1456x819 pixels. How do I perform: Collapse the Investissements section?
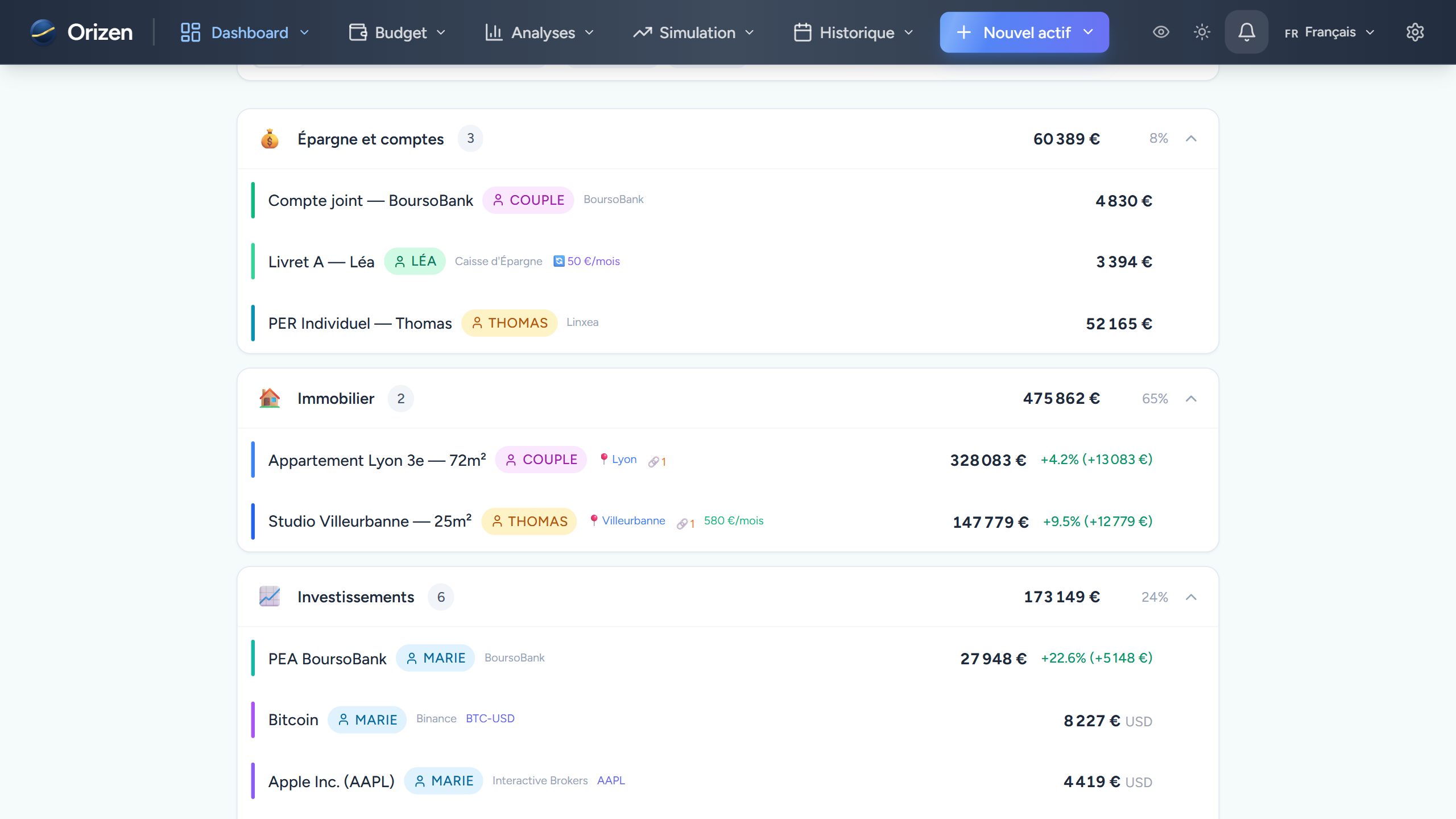[1191, 597]
